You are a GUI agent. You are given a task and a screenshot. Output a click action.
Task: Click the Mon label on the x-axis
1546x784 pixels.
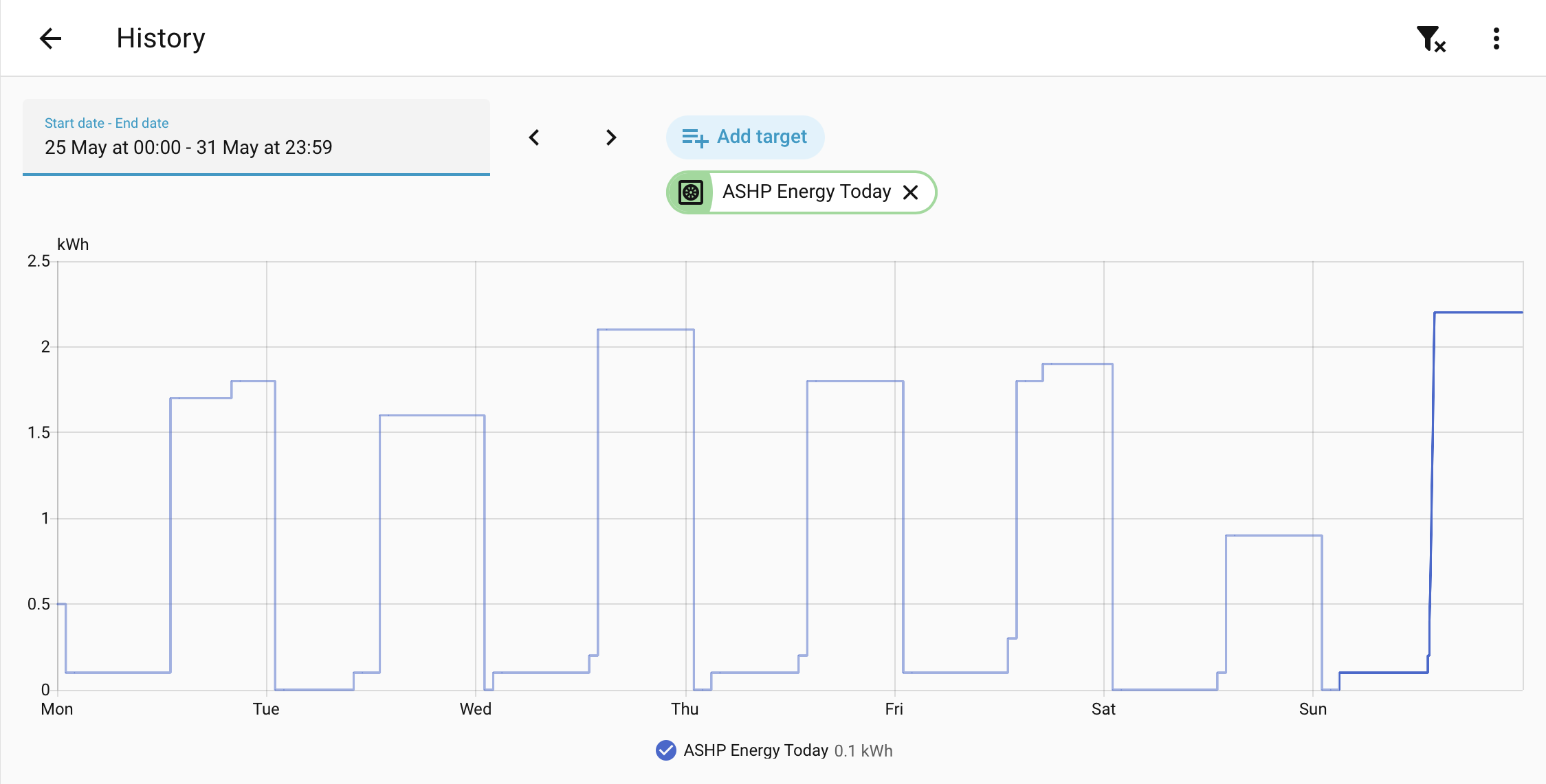click(x=57, y=709)
